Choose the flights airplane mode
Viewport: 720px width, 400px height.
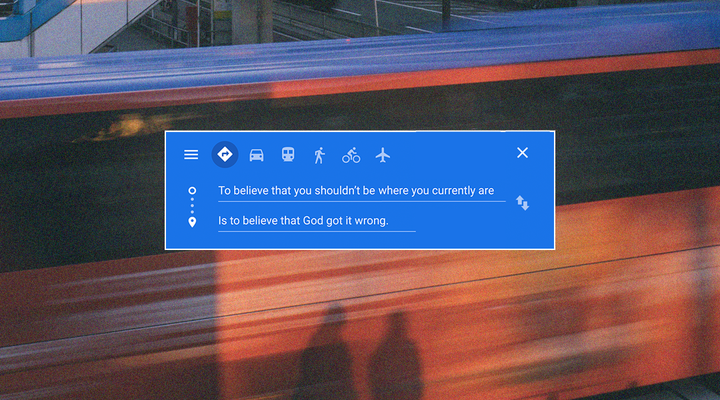(382, 155)
